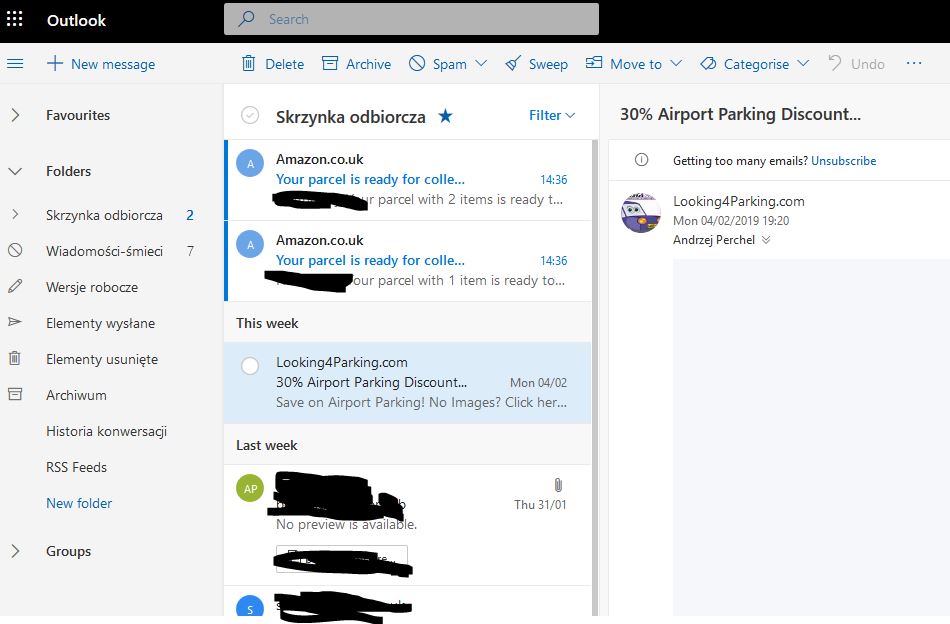Click the Looking4Parking.com sender name in reading pane
Screen dimensions: 950x624
pyautogui.click(x=739, y=201)
